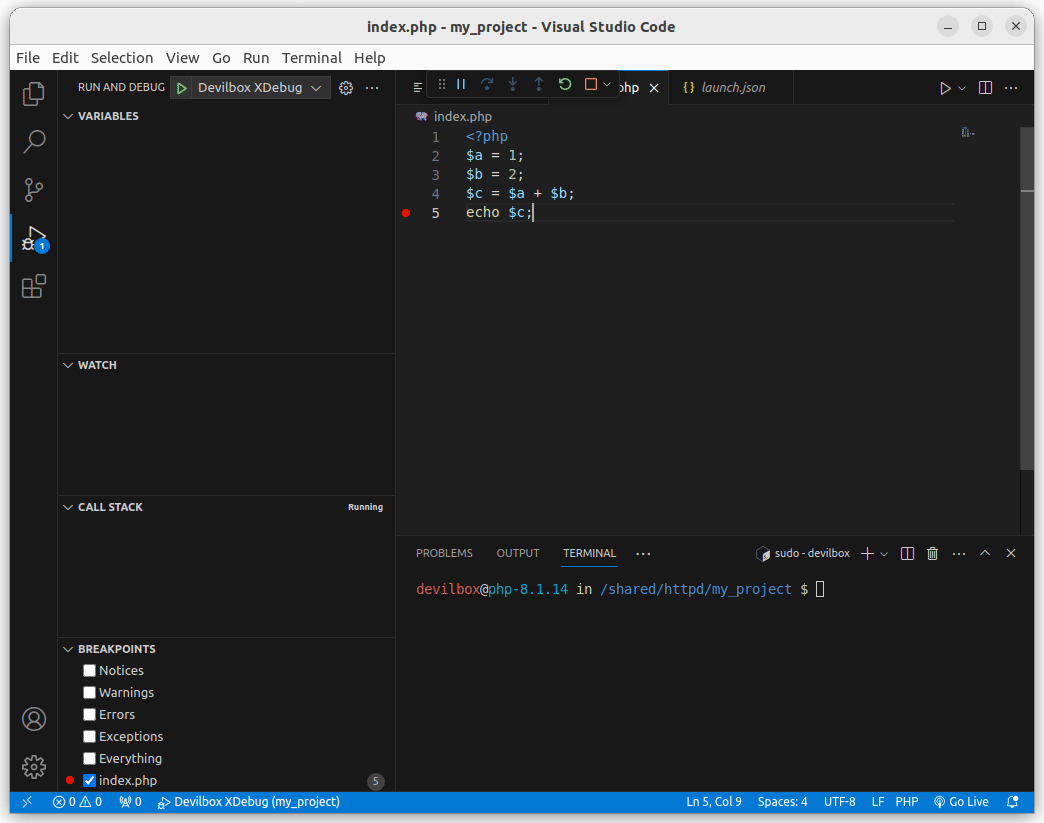This screenshot has height=823, width=1044.
Task: Enable the Notices breakpoint checkbox
Action: coord(89,670)
